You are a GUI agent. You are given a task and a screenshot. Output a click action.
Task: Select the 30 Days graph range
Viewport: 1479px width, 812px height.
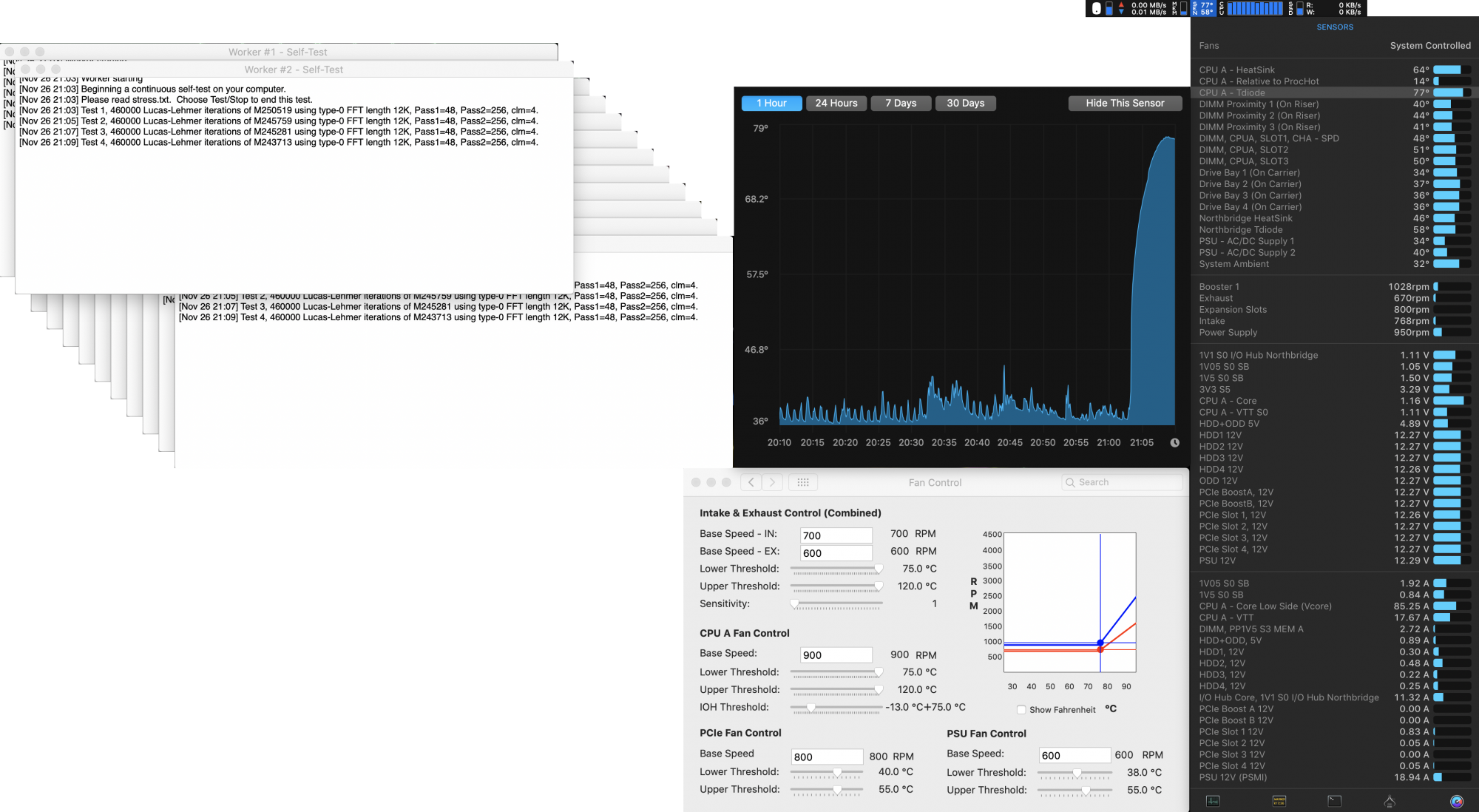click(965, 103)
